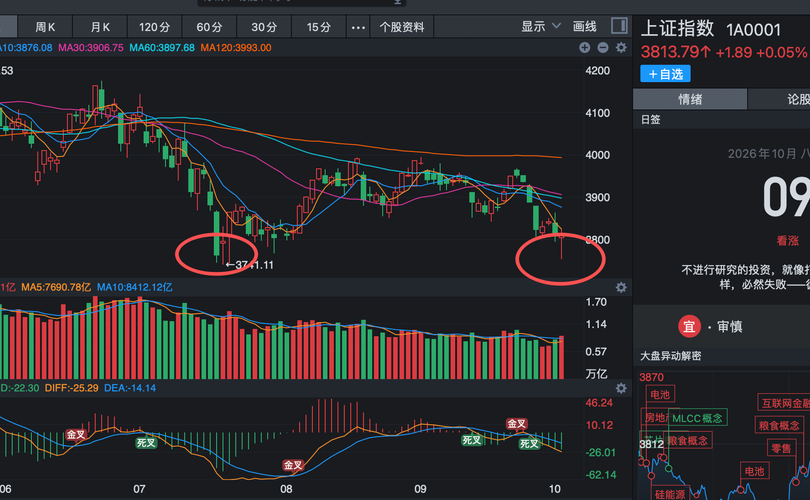This screenshot has height=500, width=810.
Task: Click the MLCC概念 sector tag
Action: [697, 418]
